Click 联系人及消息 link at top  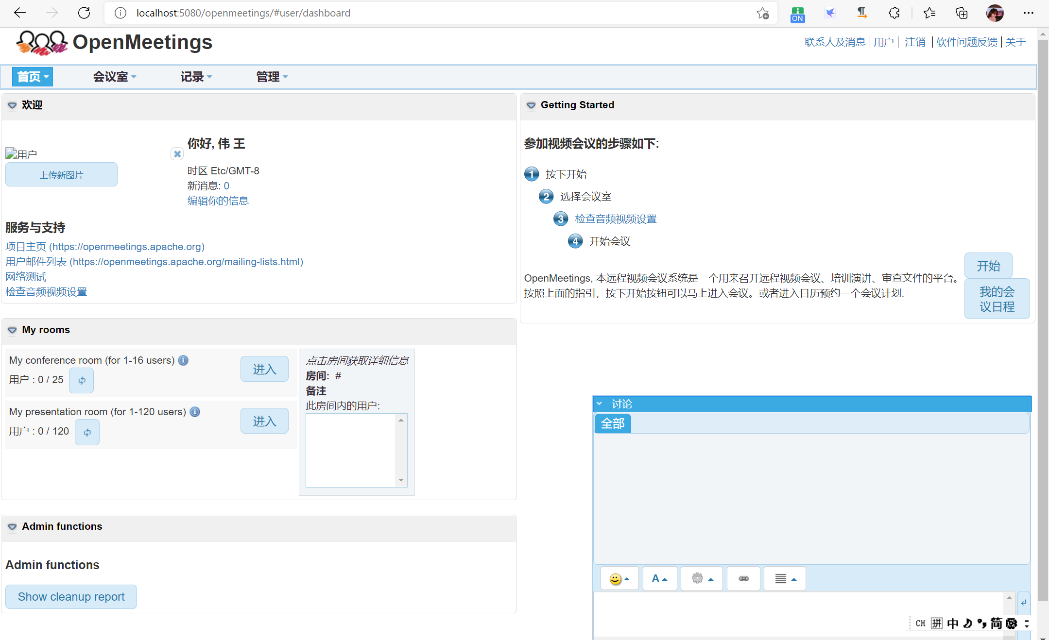click(x=834, y=42)
